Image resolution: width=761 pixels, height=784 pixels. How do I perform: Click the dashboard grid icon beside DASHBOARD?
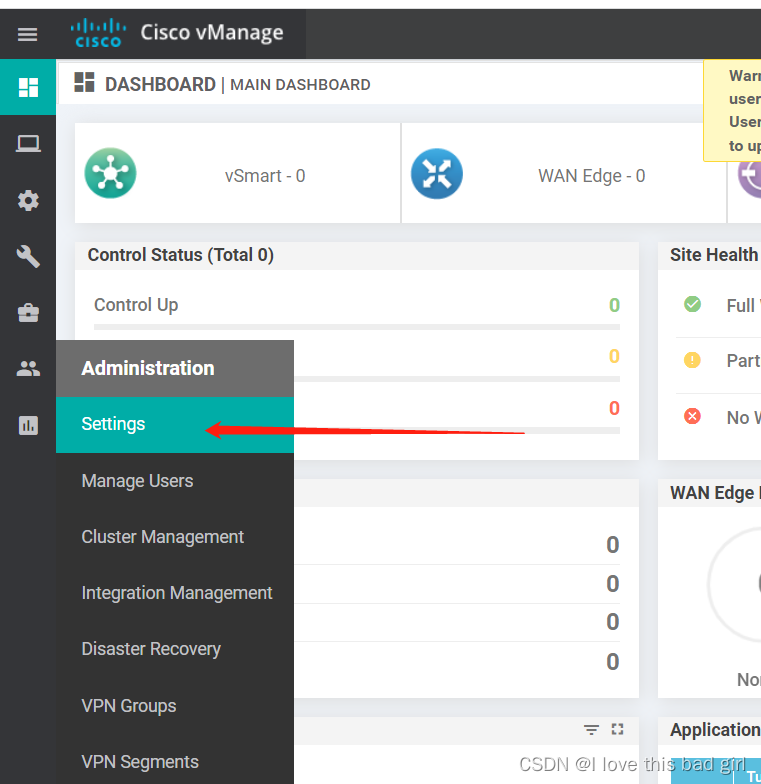(x=84, y=82)
